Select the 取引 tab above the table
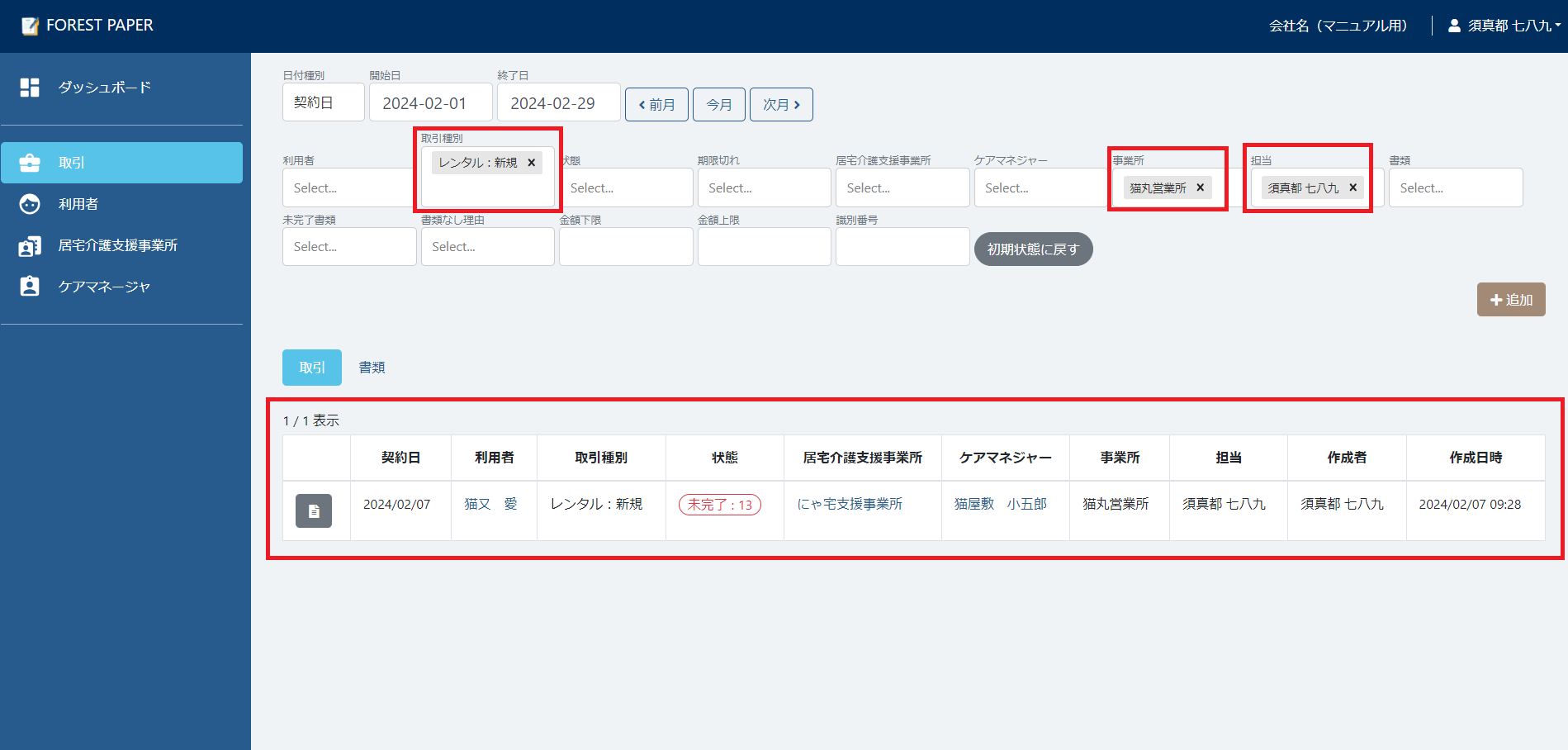This screenshot has height=750, width=1568. click(x=311, y=368)
